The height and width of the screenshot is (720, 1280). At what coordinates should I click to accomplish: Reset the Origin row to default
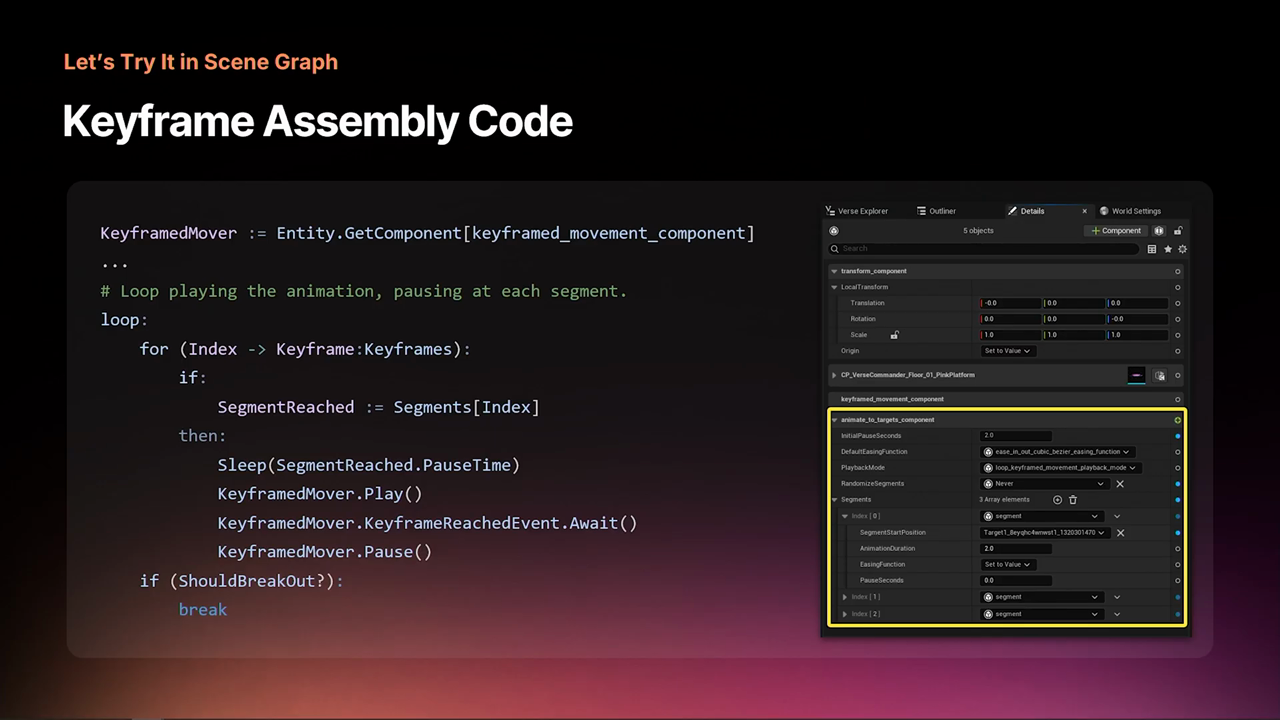tap(1177, 351)
